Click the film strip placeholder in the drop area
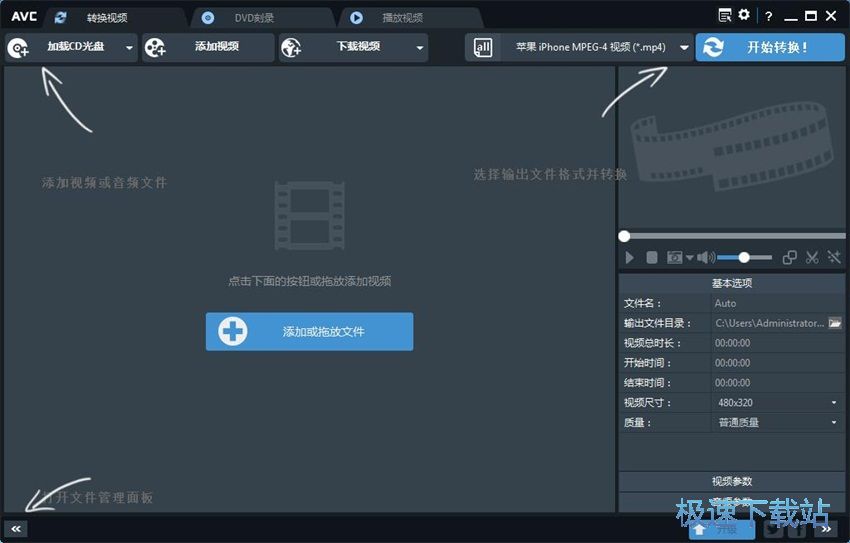This screenshot has width=850, height=543. click(310, 216)
